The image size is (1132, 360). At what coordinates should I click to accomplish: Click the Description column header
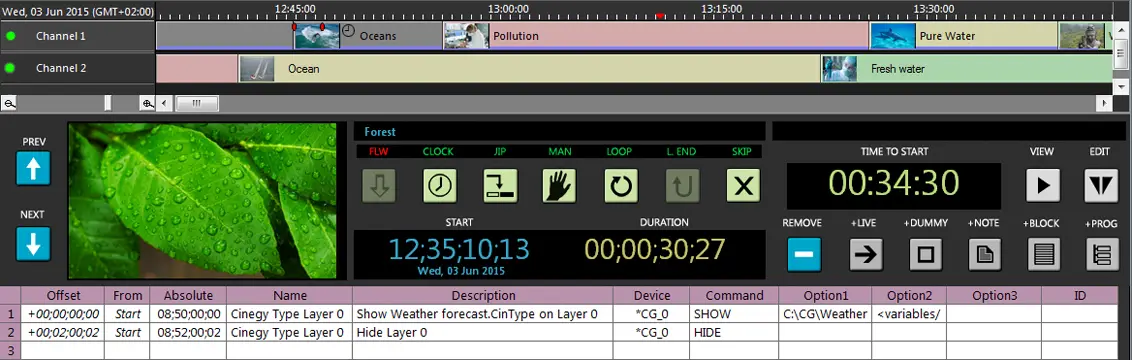click(x=483, y=295)
